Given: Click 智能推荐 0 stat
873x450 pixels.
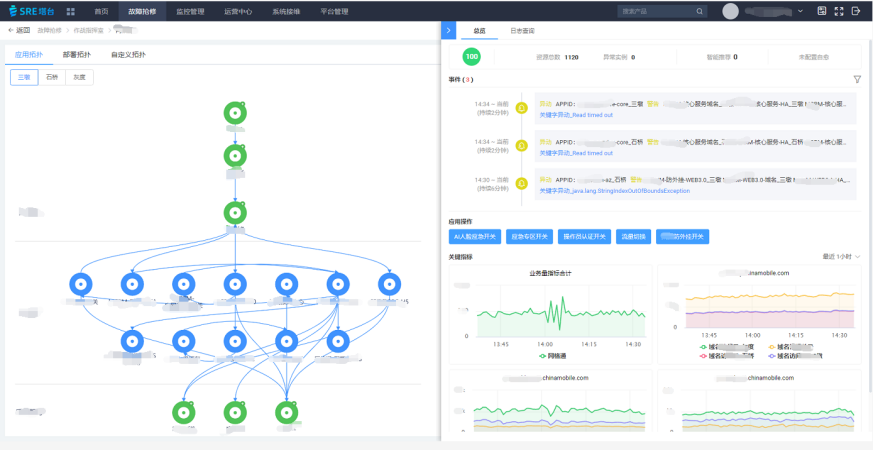Looking at the screenshot, I should point(722,57).
